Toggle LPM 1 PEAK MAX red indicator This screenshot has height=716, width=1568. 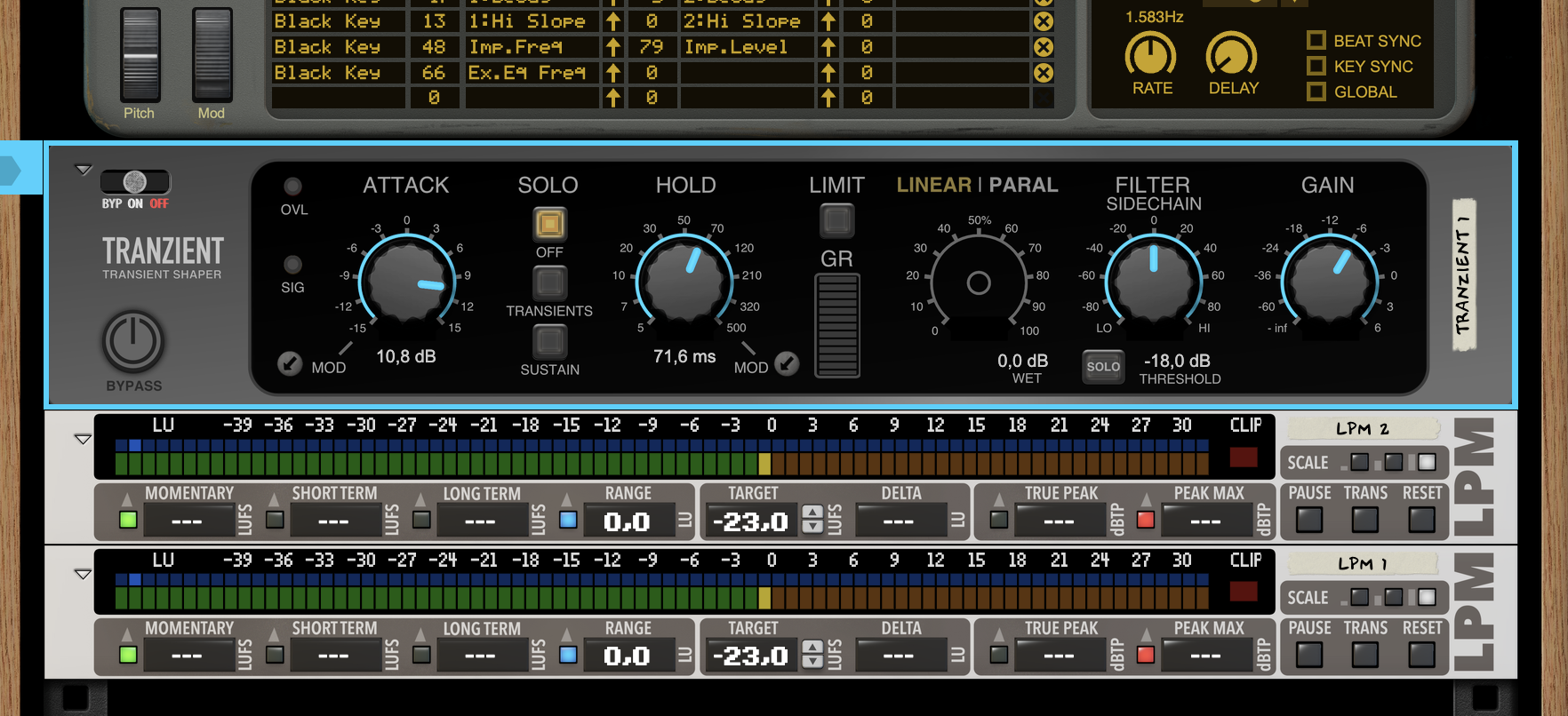tap(1146, 655)
